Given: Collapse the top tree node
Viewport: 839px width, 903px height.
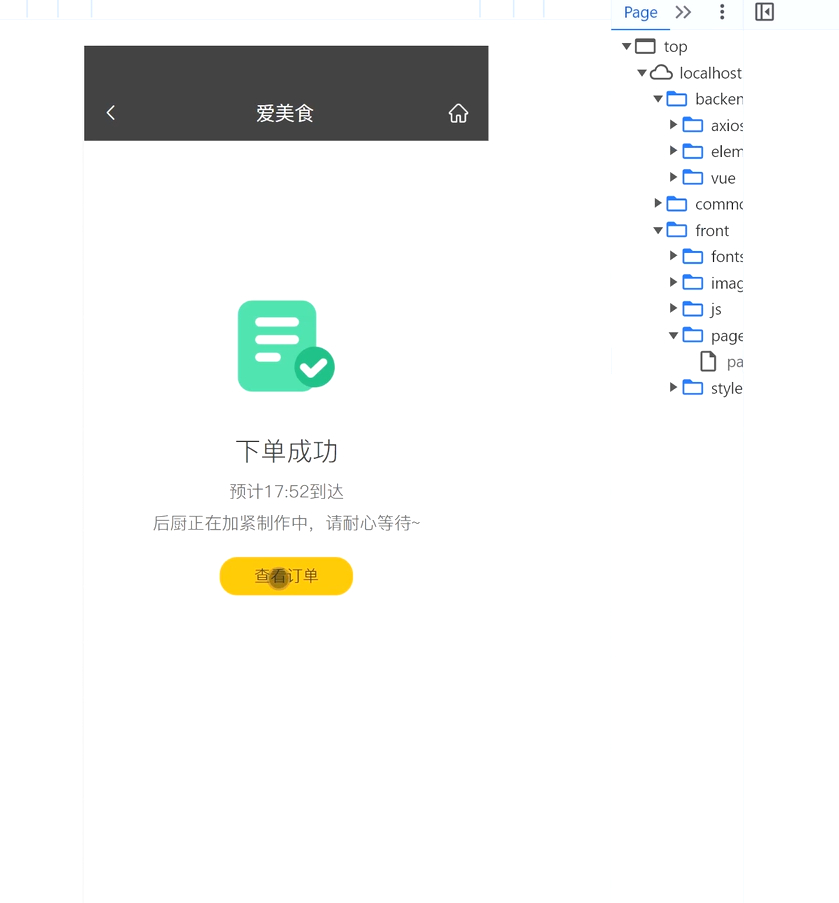Looking at the screenshot, I should (627, 46).
